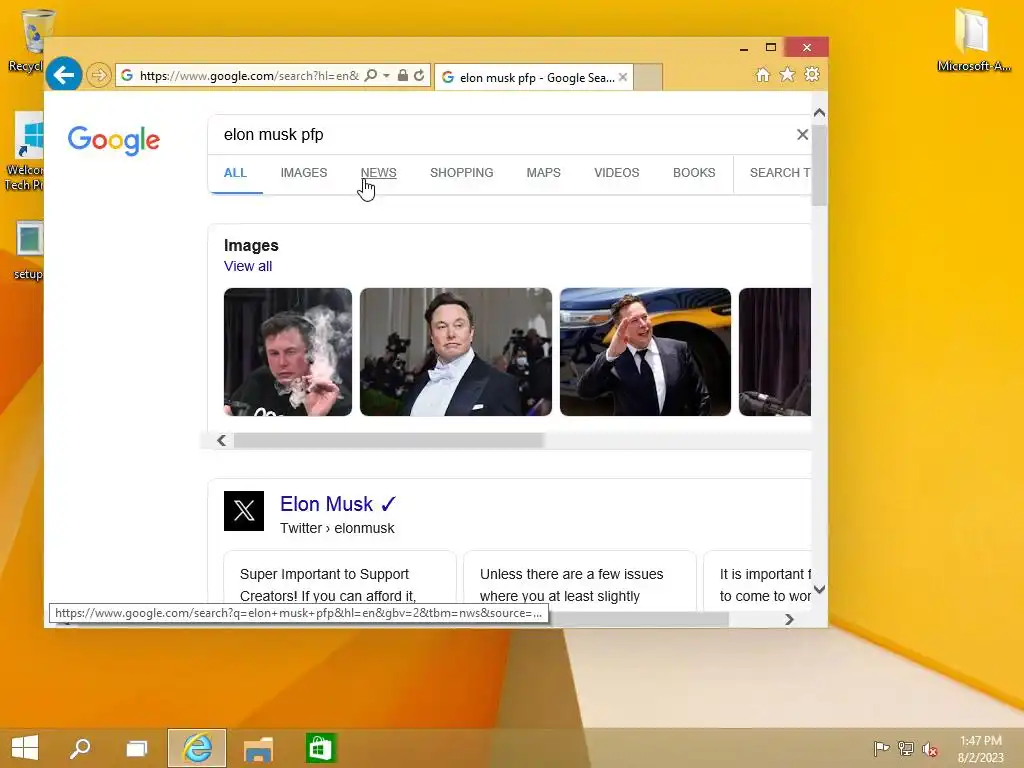This screenshot has height=768, width=1024.
Task: Click the 'View all' images link
Action: coord(248,266)
